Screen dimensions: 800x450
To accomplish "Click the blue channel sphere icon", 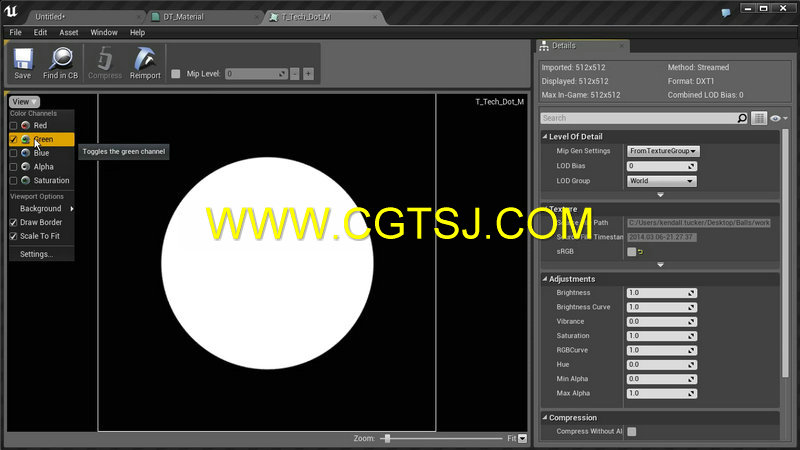I will click(26, 153).
